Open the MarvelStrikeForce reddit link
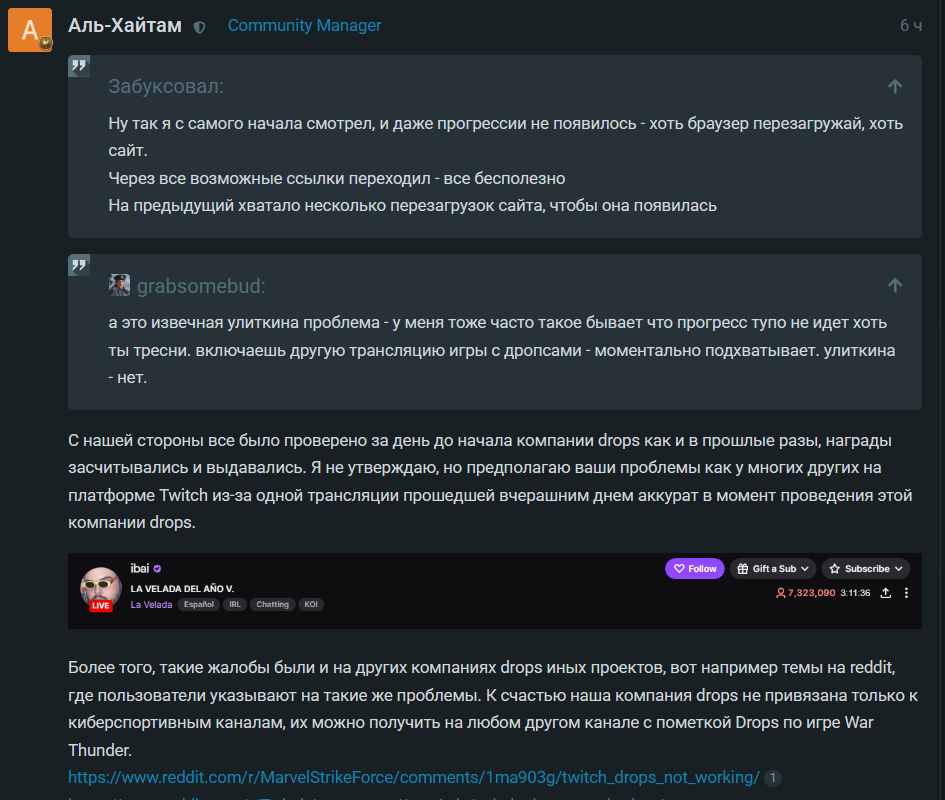The height and width of the screenshot is (800, 945). pyautogui.click(x=413, y=777)
